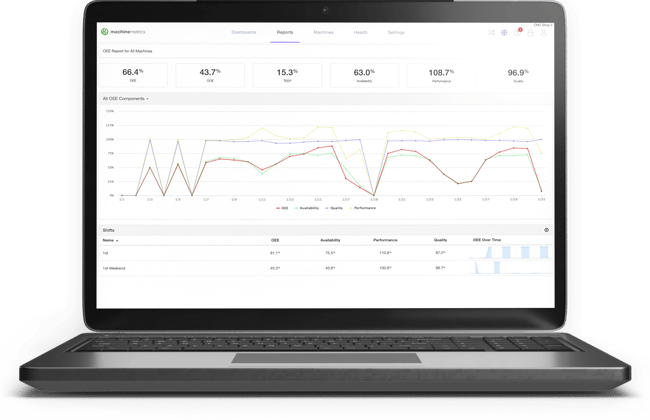Open the 1st Weekend shift row
650x420 pixels.
pos(326,268)
